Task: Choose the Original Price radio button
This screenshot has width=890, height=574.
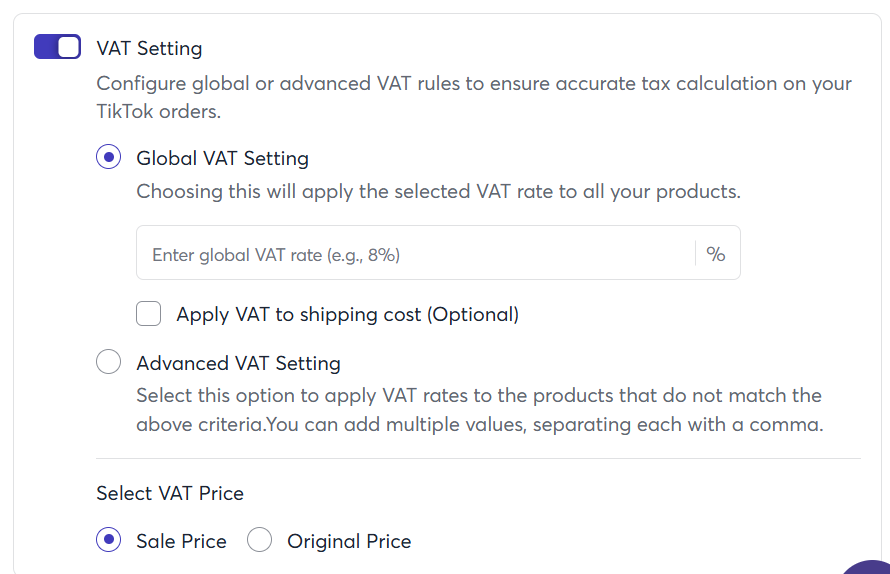Action: pyautogui.click(x=260, y=541)
